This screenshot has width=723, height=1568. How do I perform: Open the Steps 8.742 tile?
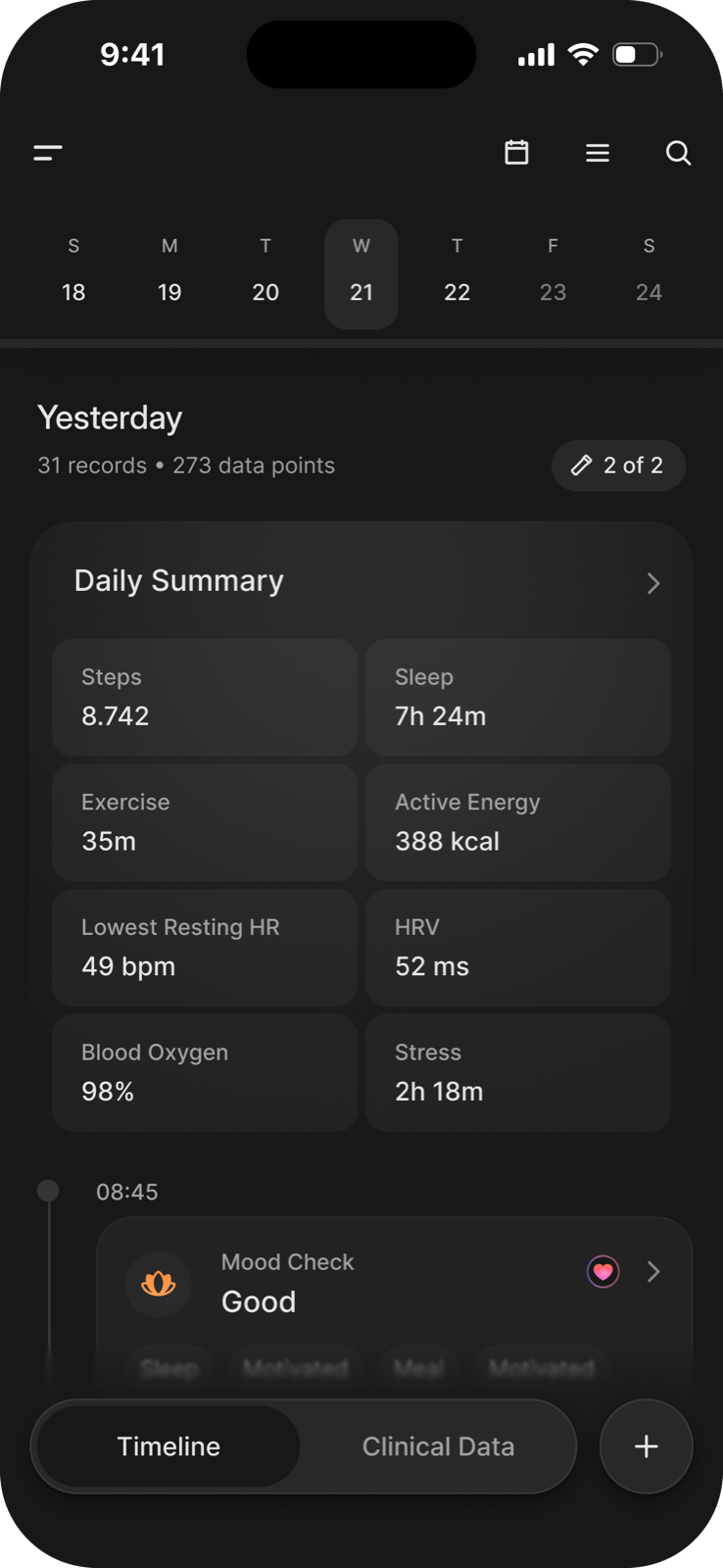[205, 697]
